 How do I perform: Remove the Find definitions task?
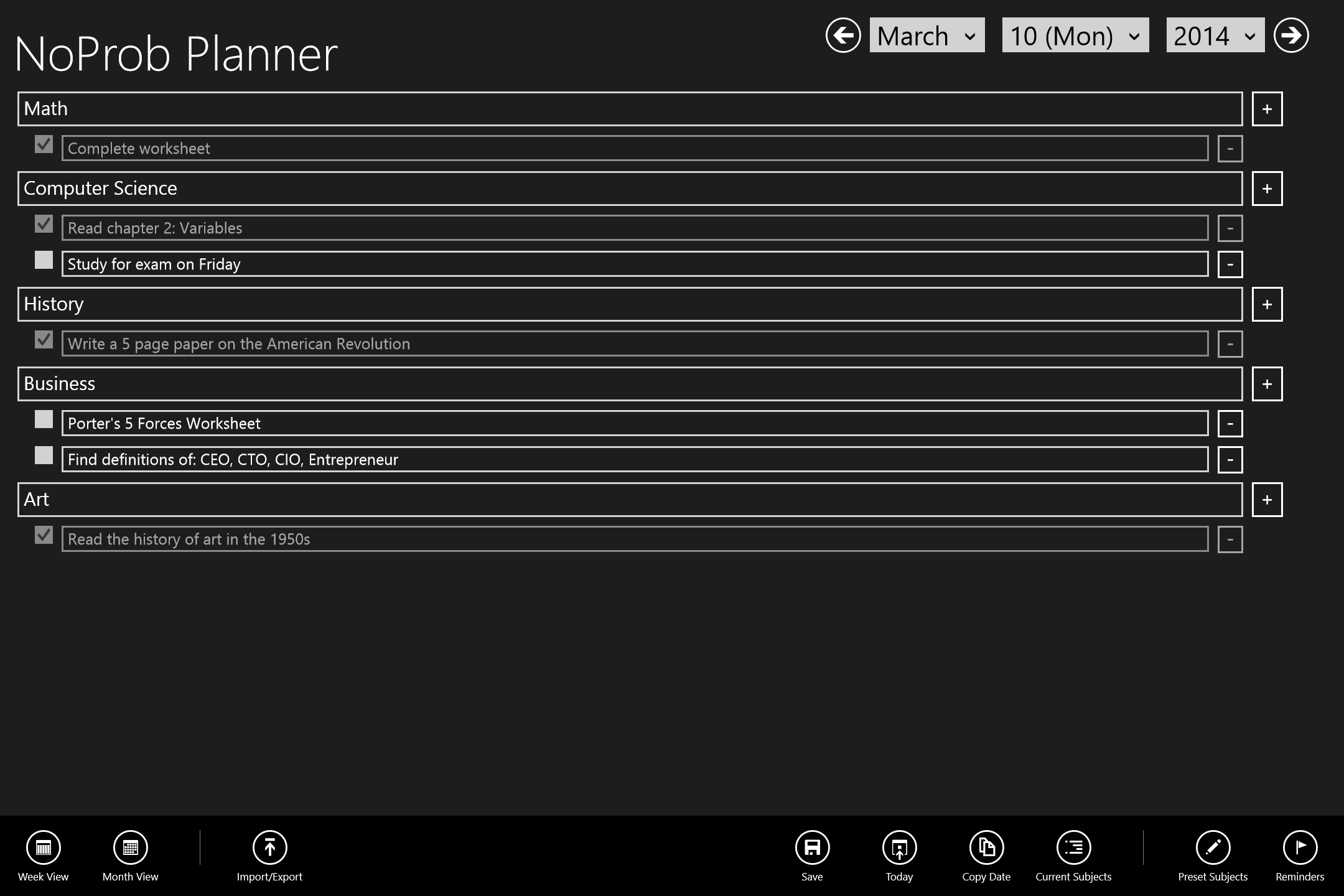point(1230,460)
